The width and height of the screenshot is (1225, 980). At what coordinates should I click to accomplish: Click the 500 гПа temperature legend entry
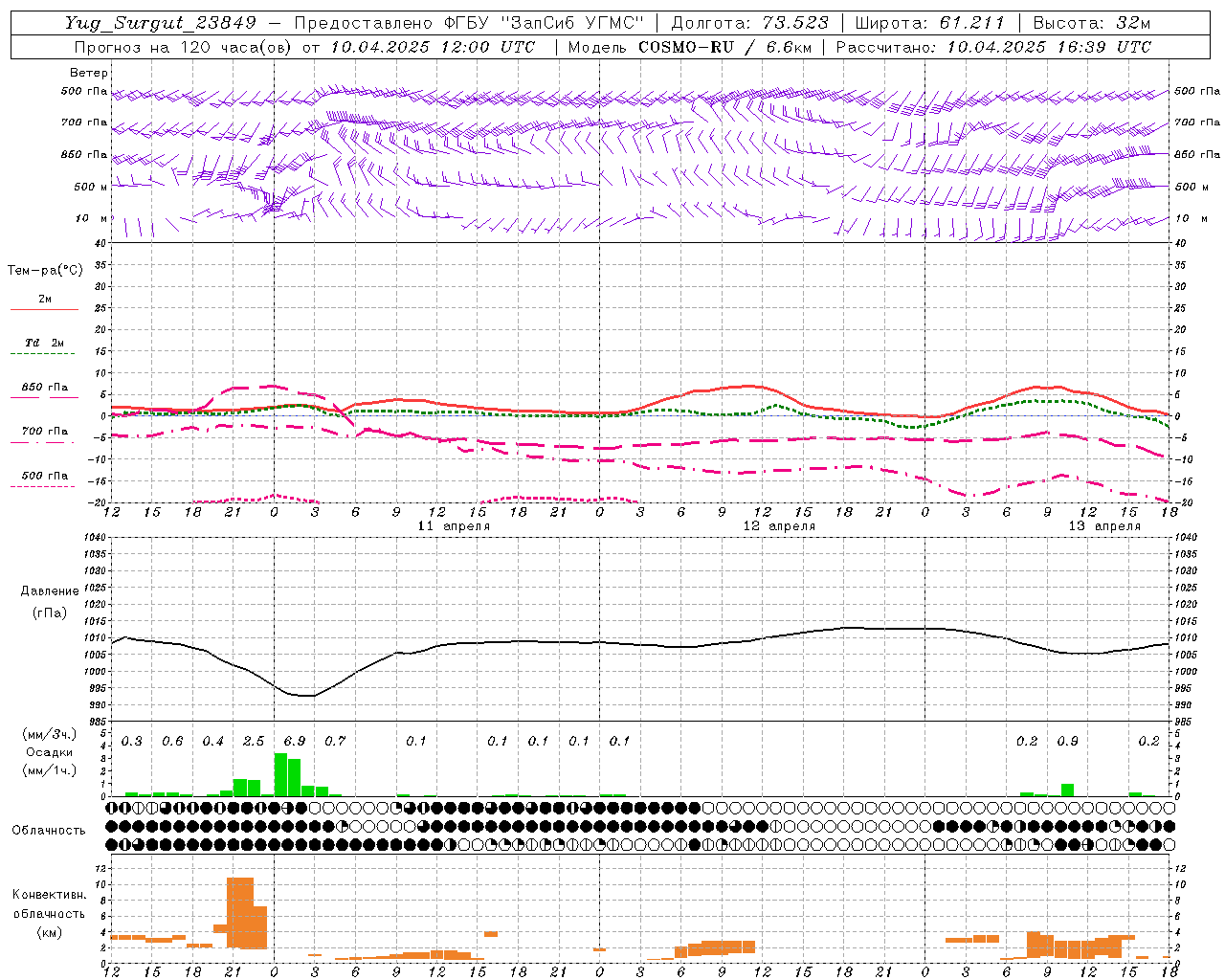point(44,476)
